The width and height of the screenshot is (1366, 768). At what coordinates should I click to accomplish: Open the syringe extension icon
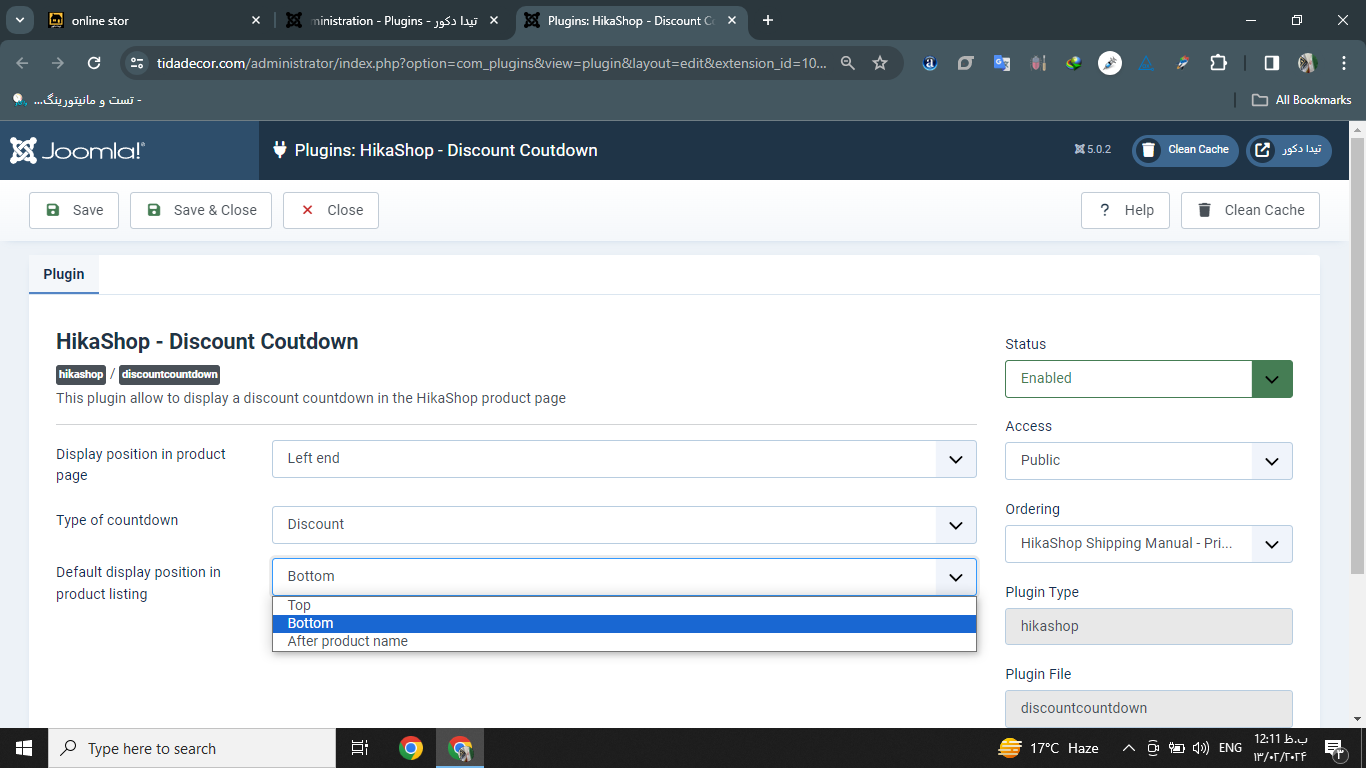click(x=1110, y=63)
